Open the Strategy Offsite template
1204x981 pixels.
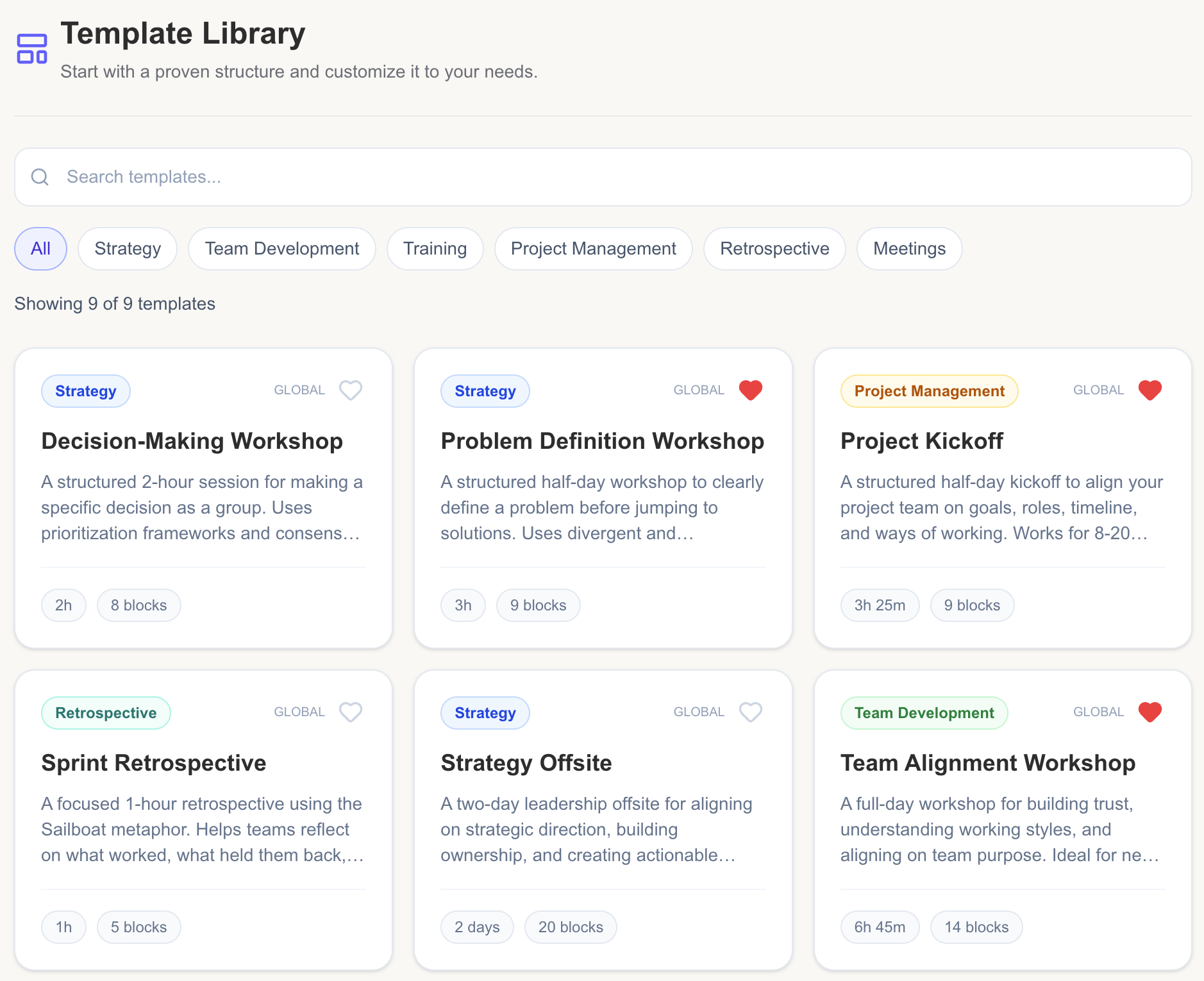click(x=526, y=763)
